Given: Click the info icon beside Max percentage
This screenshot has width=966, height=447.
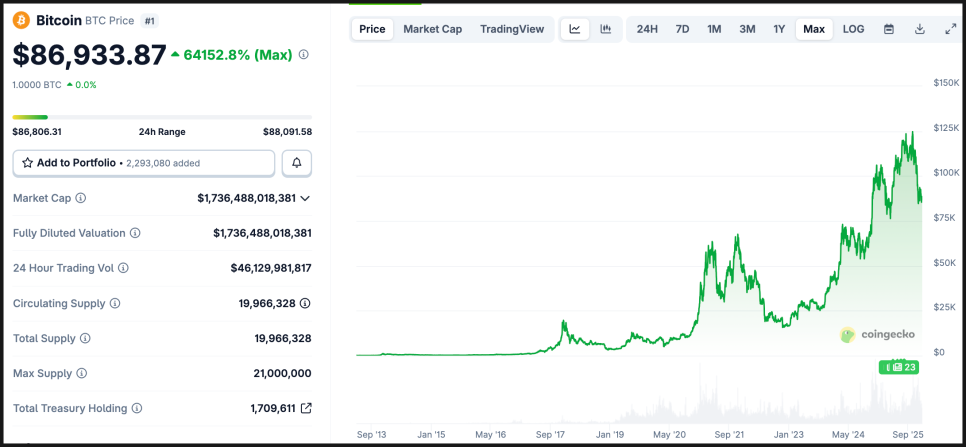Looking at the screenshot, I should tap(304, 55).
